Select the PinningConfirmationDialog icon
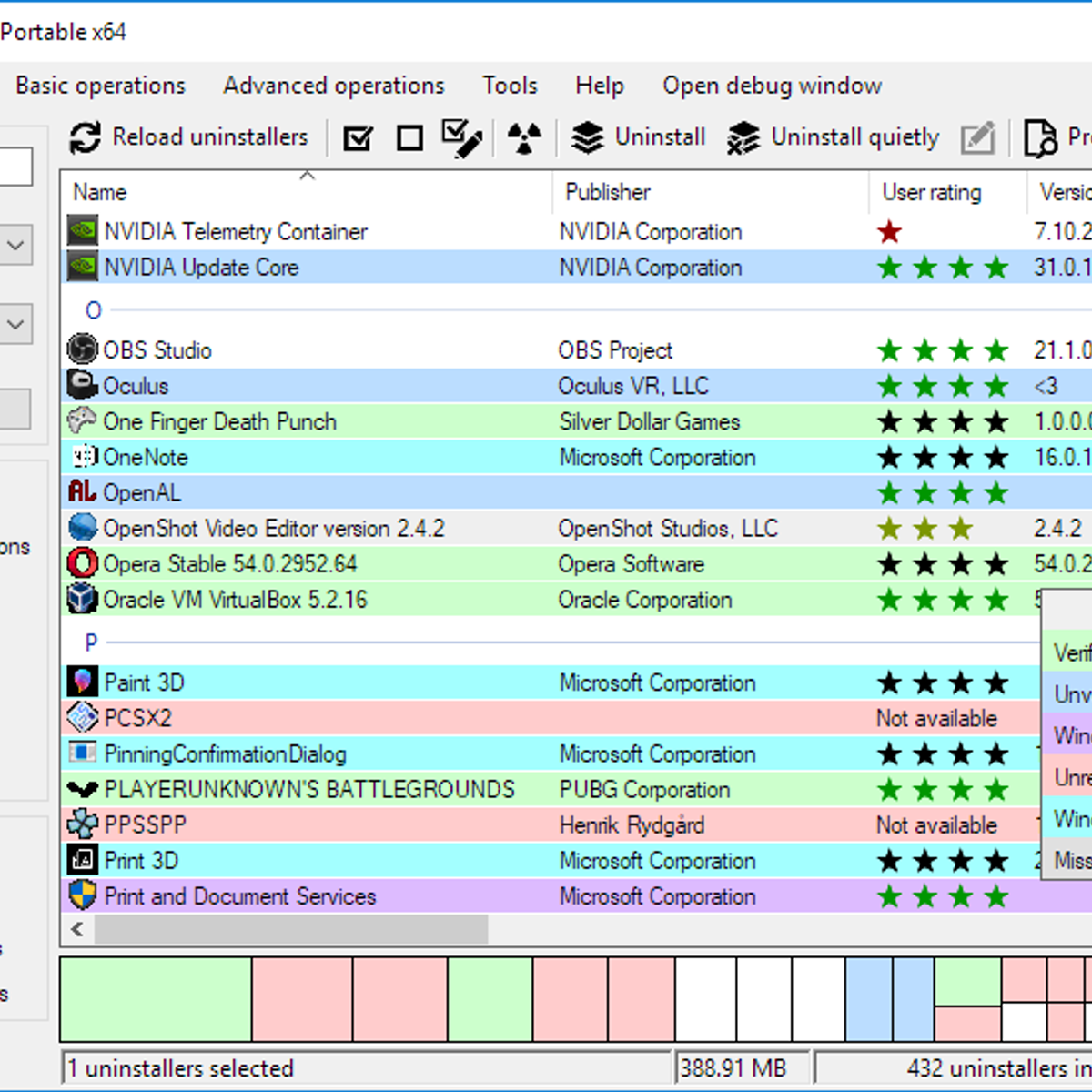This screenshot has width=1092, height=1092. 83,753
